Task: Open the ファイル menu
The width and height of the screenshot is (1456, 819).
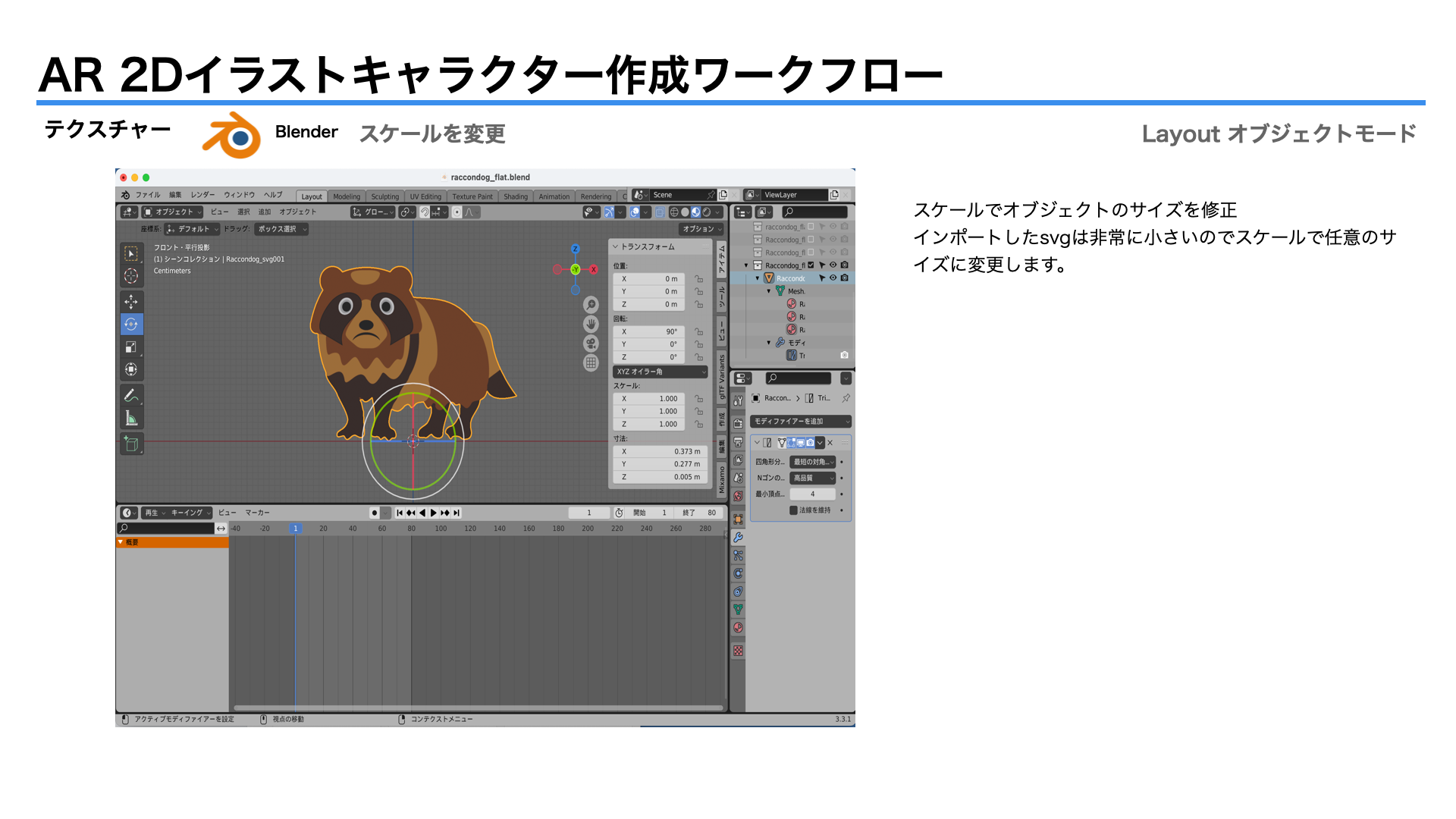Action: (148, 195)
